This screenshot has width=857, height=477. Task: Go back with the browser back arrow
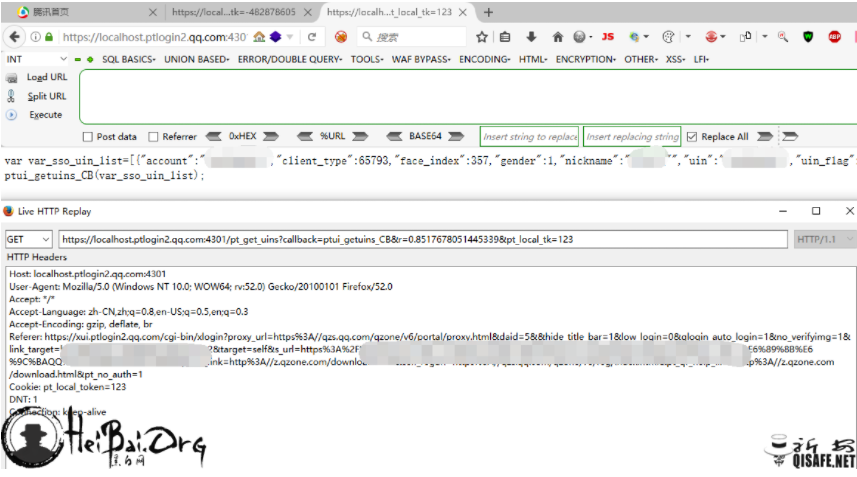point(14,37)
